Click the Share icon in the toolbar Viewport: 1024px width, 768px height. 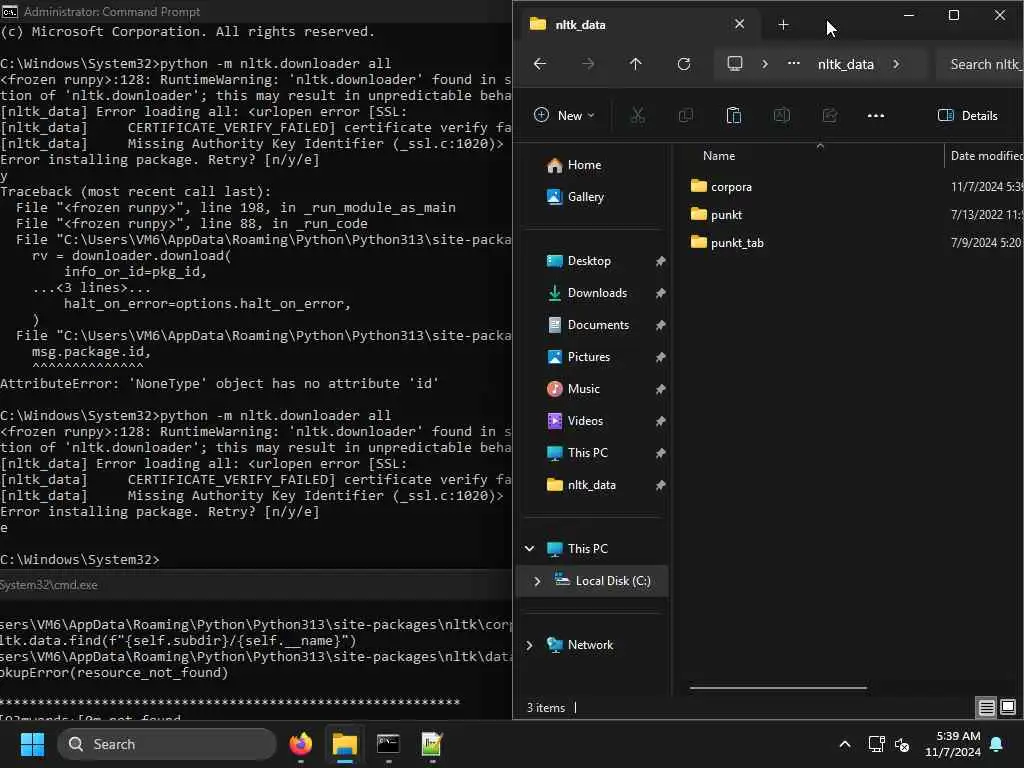pyautogui.click(x=829, y=116)
